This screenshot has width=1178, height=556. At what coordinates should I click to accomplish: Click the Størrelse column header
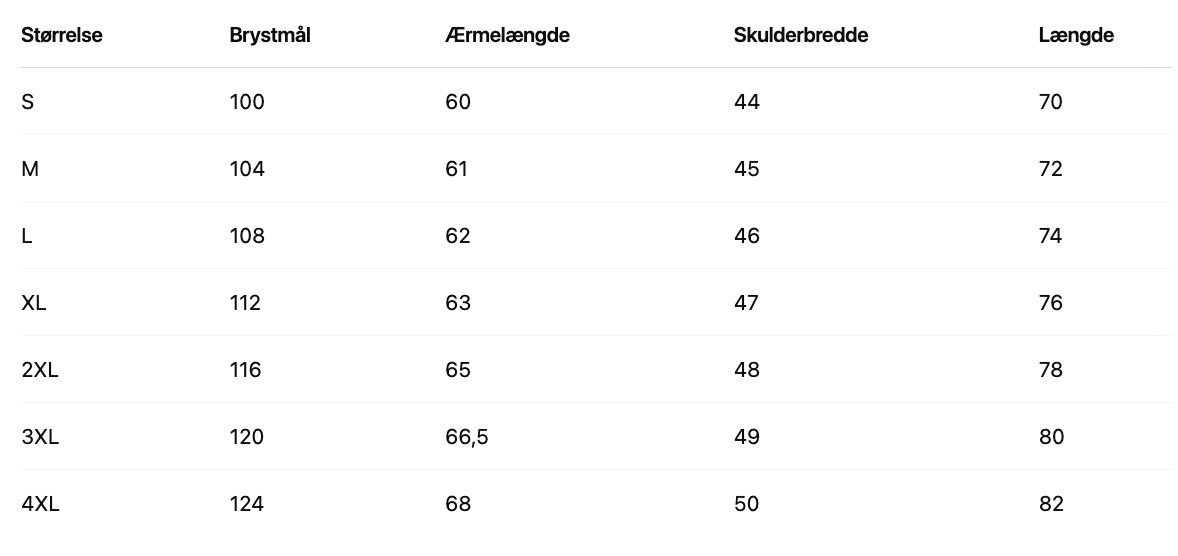tap(62, 35)
